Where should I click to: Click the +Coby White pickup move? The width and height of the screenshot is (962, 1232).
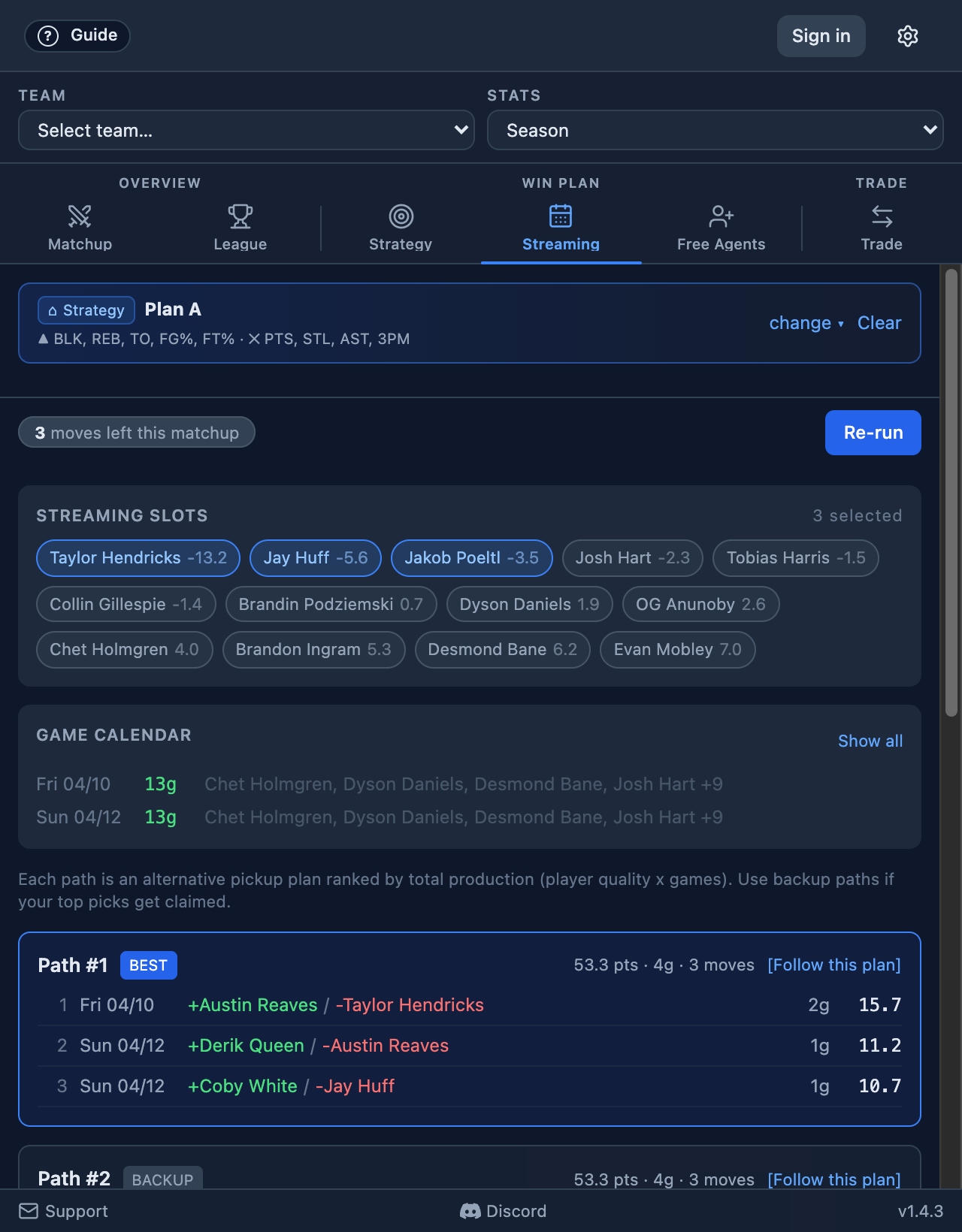pos(243,1086)
